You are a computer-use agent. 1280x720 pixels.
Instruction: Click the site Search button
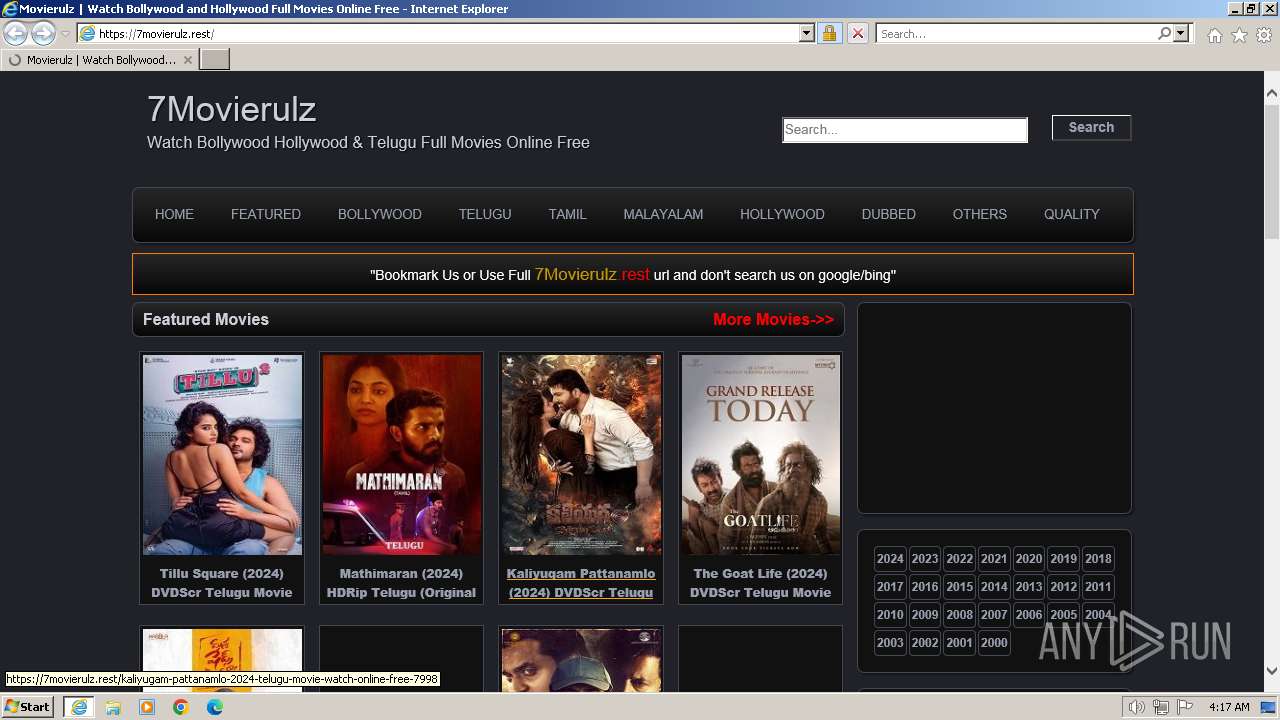point(1091,128)
